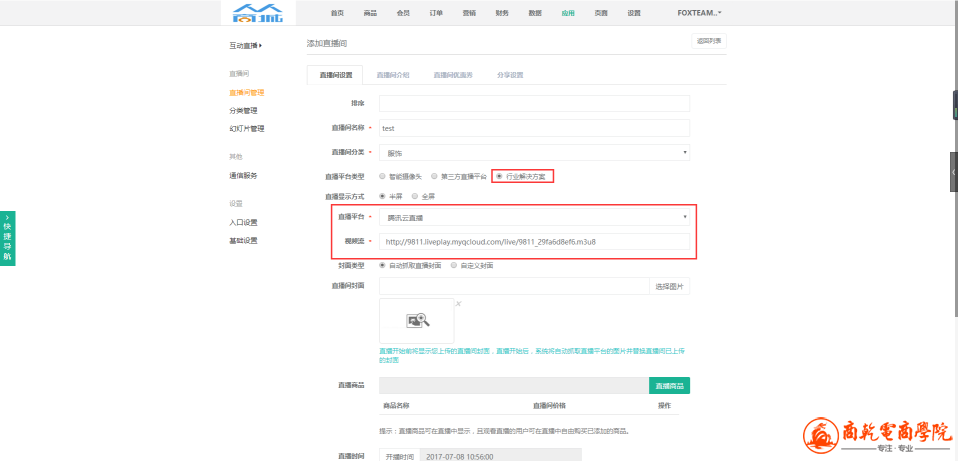Select the 智能摄像头 platform type radio
Screen dimensions: 958x461
383,176
